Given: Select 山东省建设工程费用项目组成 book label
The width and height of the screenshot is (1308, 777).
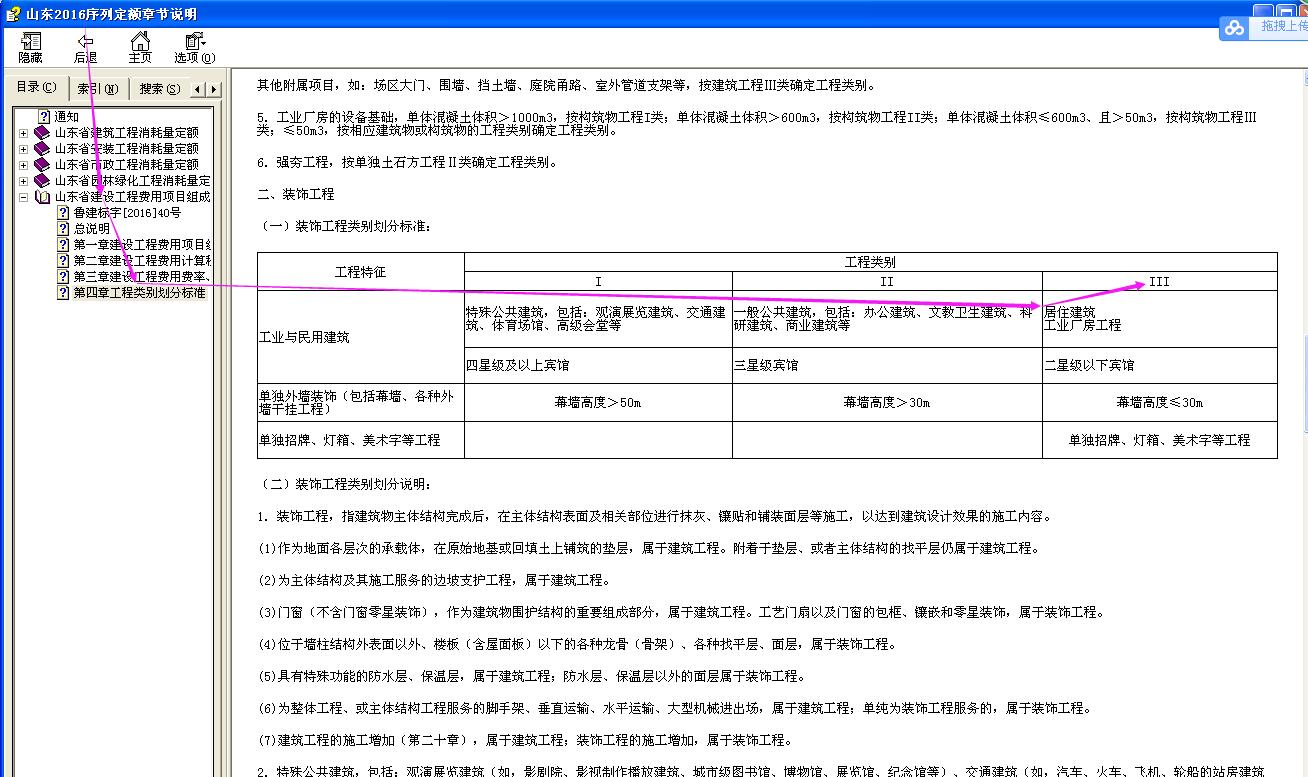Looking at the screenshot, I should [x=132, y=197].
